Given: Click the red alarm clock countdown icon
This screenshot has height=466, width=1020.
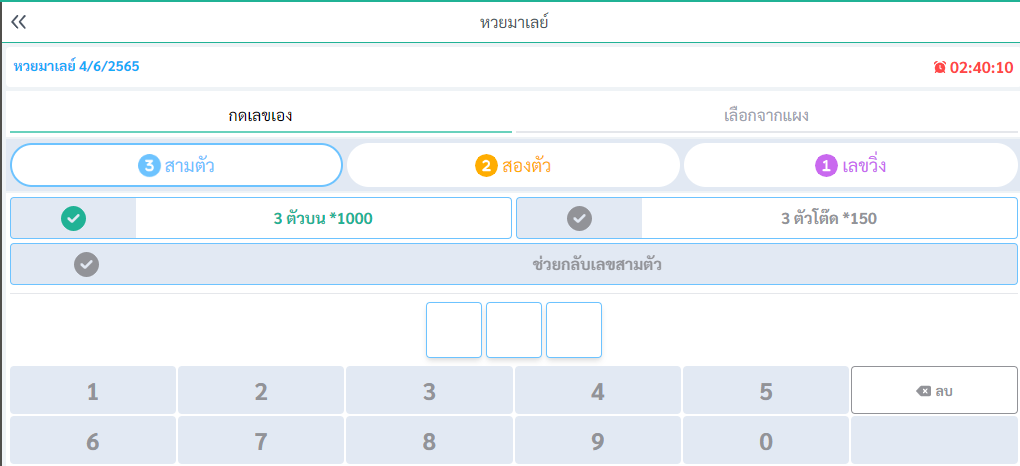Looking at the screenshot, I should [939, 68].
